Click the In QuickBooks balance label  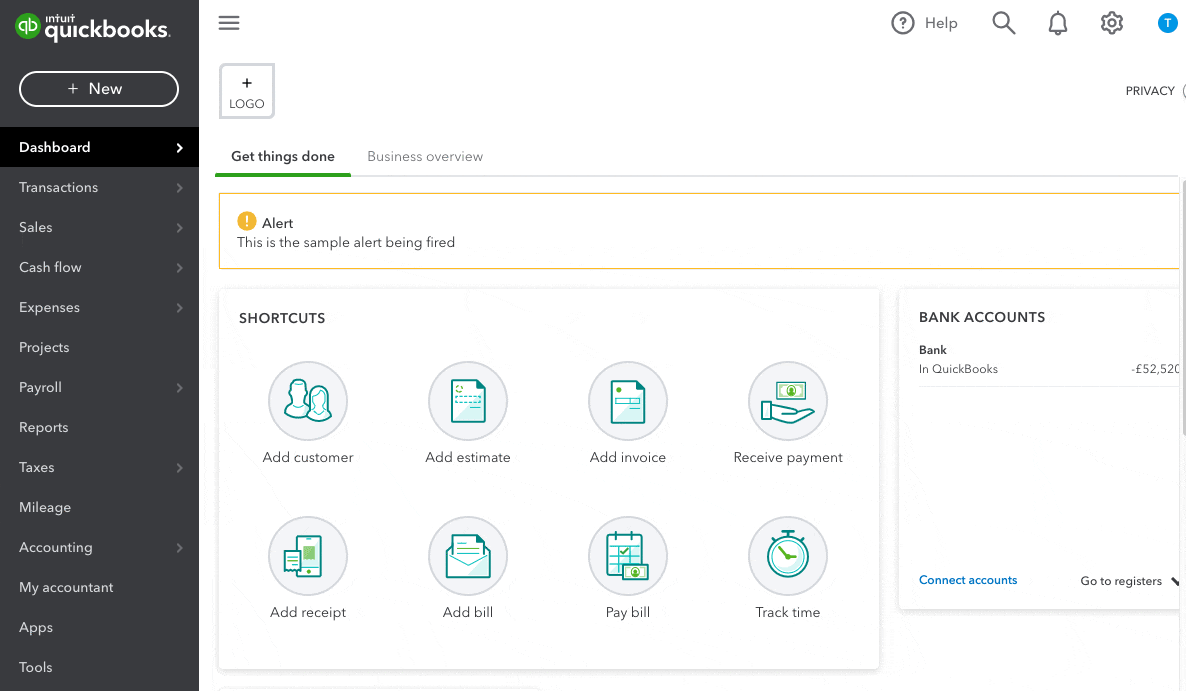[x=958, y=369]
